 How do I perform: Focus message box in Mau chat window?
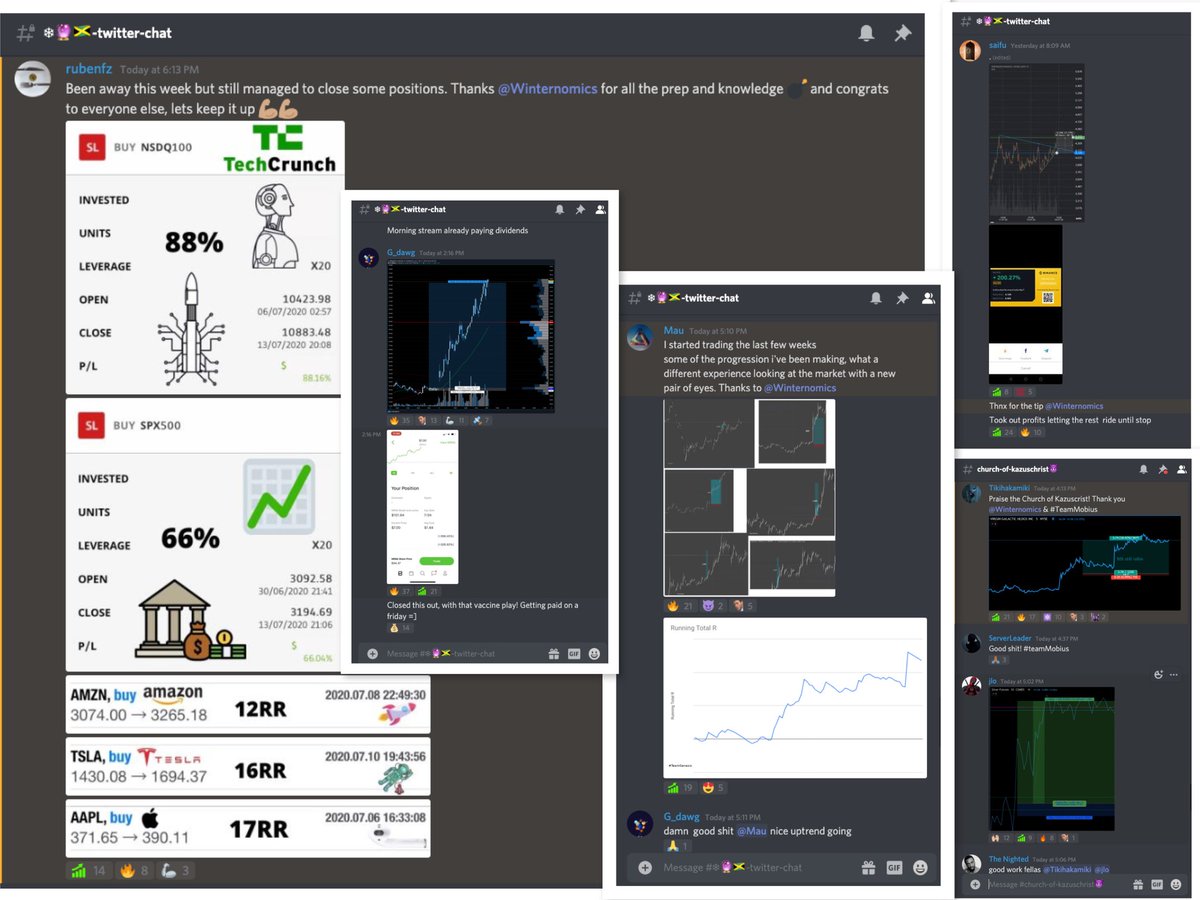757,867
